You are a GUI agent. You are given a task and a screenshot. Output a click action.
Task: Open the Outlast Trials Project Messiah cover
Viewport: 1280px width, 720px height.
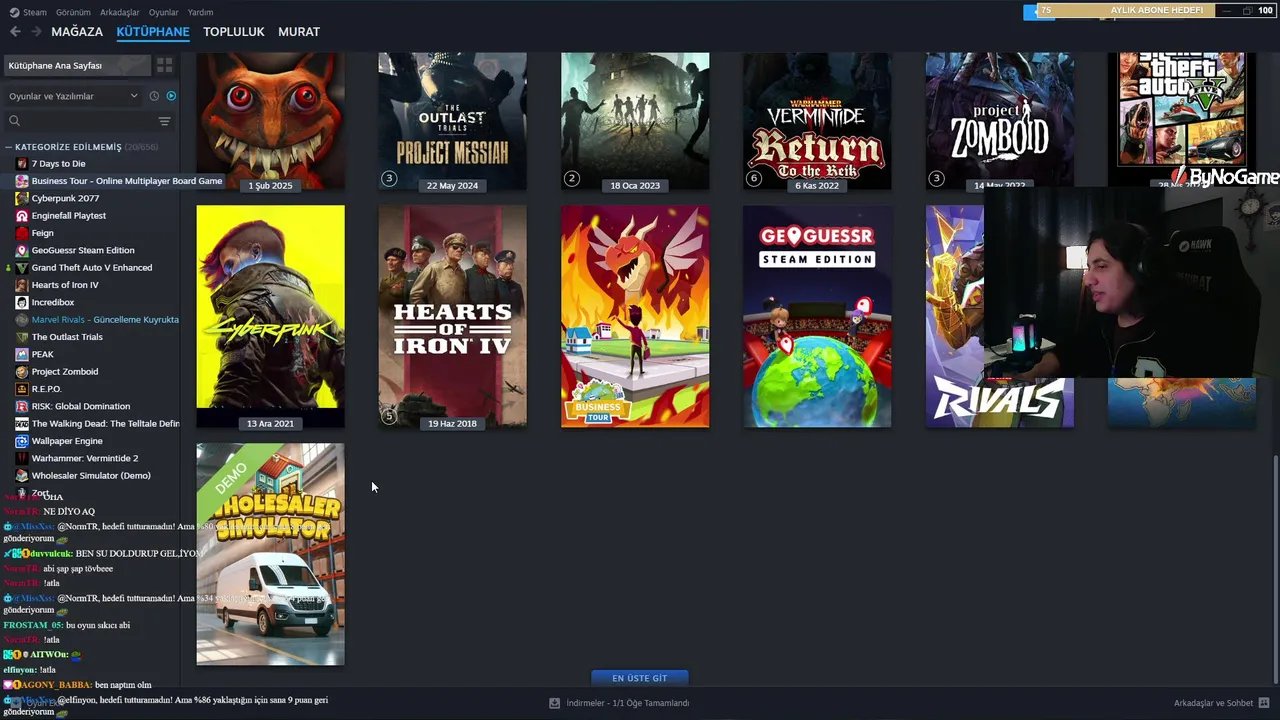452,121
